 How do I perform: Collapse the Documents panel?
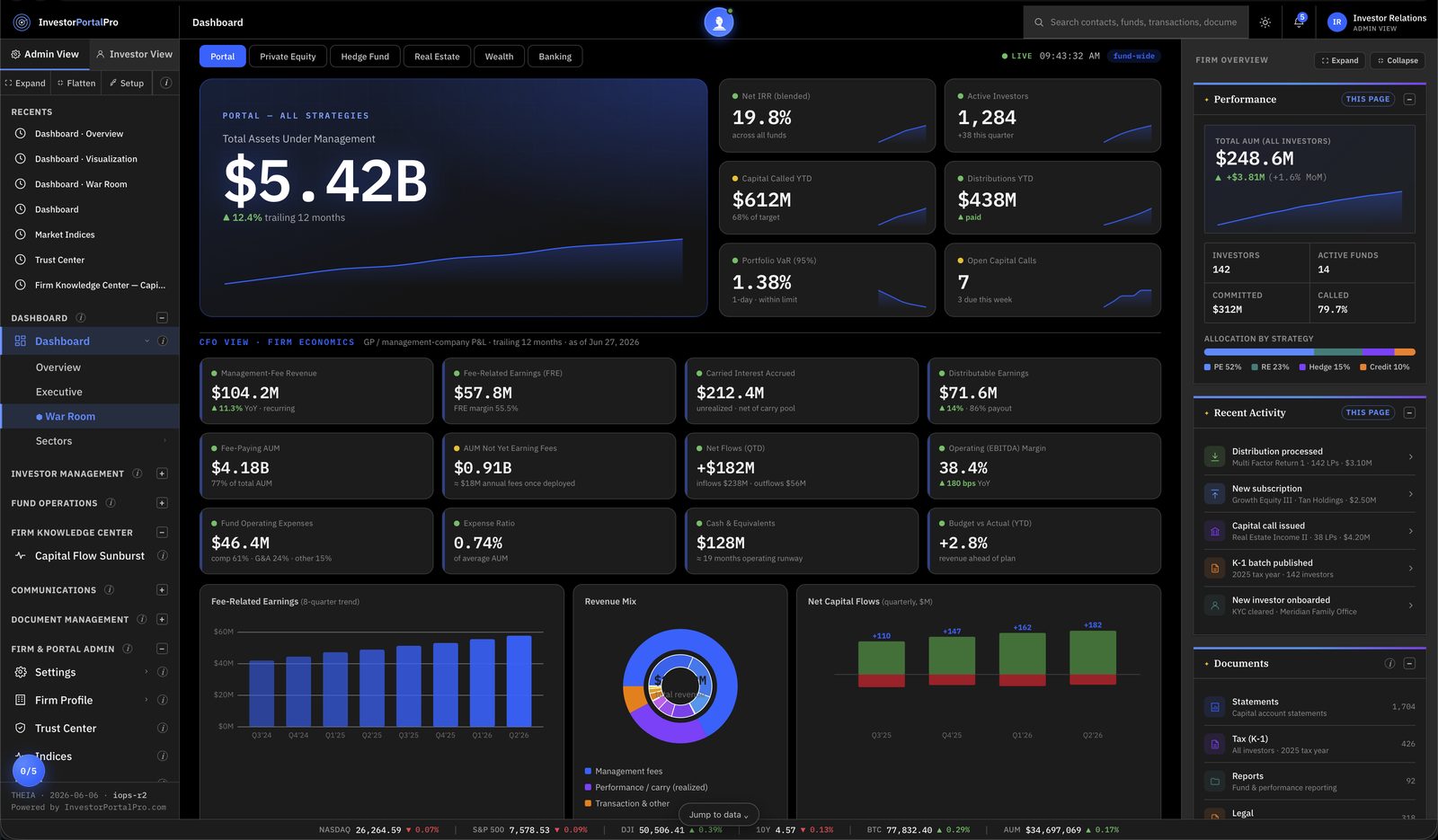[1409, 663]
